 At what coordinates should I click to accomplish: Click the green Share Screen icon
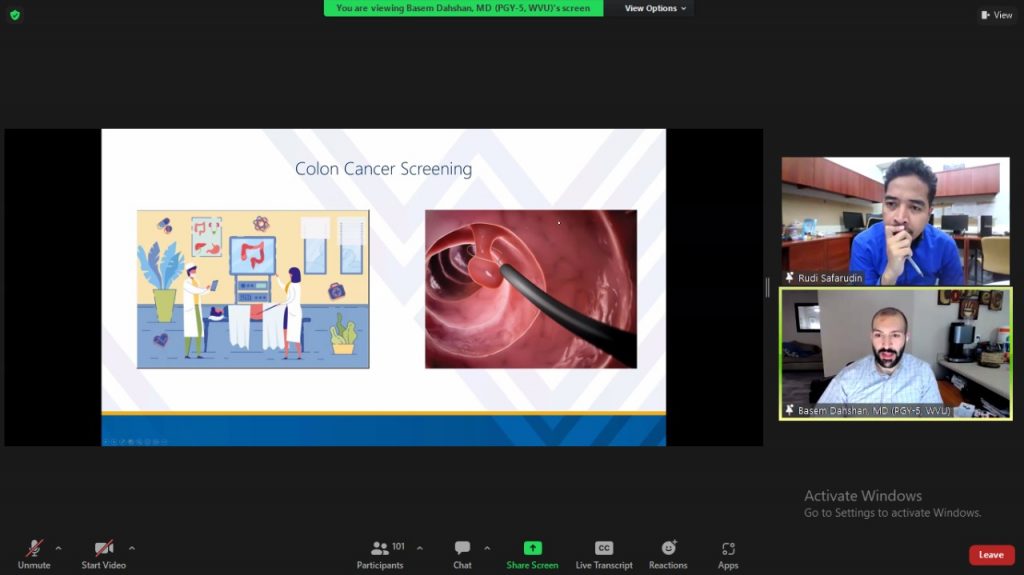(x=532, y=548)
